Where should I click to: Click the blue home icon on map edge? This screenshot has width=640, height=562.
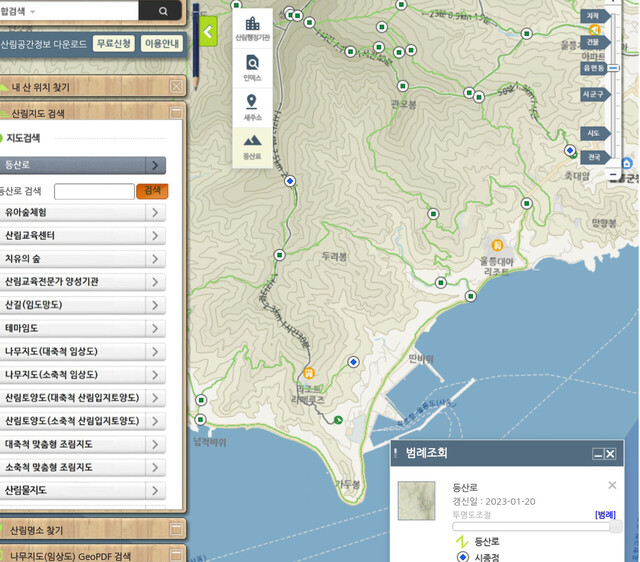pyautogui.click(x=627, y=163)
